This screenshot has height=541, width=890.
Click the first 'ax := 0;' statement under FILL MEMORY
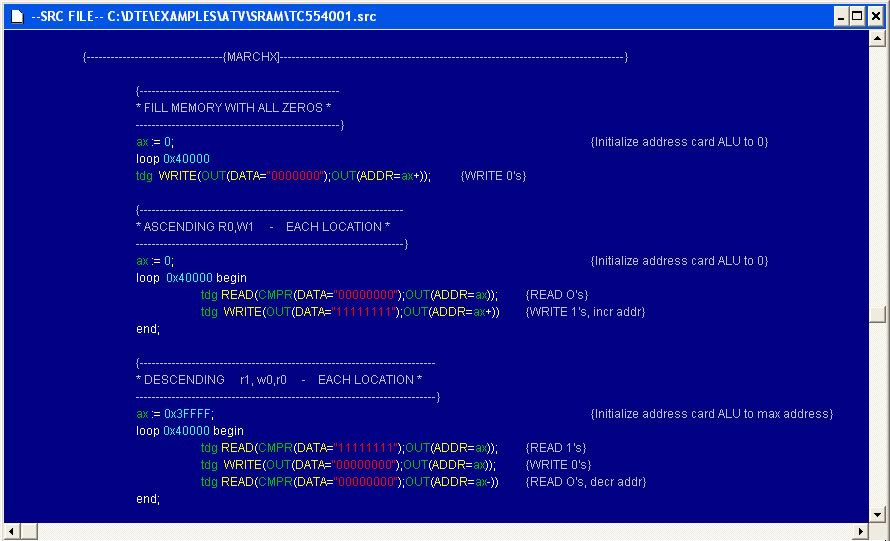point(155,142)
